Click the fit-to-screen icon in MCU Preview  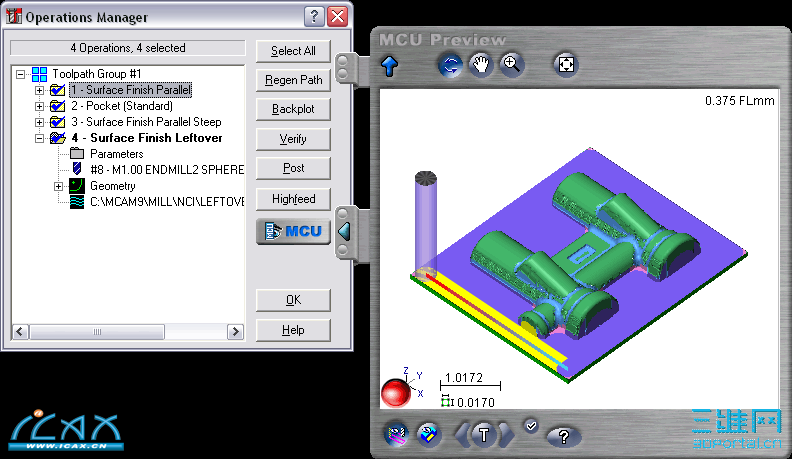click(566, 65)
